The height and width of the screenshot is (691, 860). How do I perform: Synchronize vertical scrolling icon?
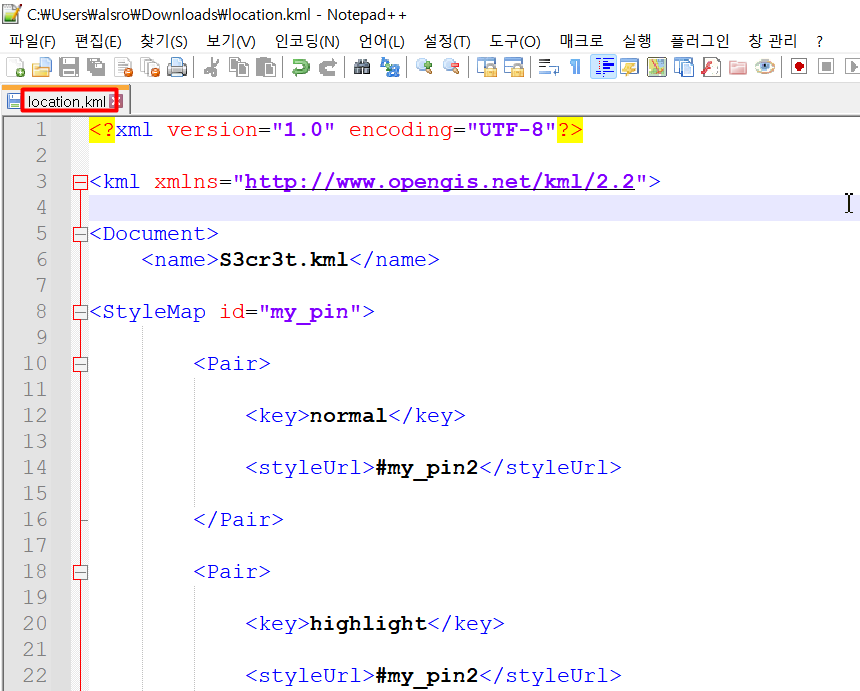tap(486, 67)
